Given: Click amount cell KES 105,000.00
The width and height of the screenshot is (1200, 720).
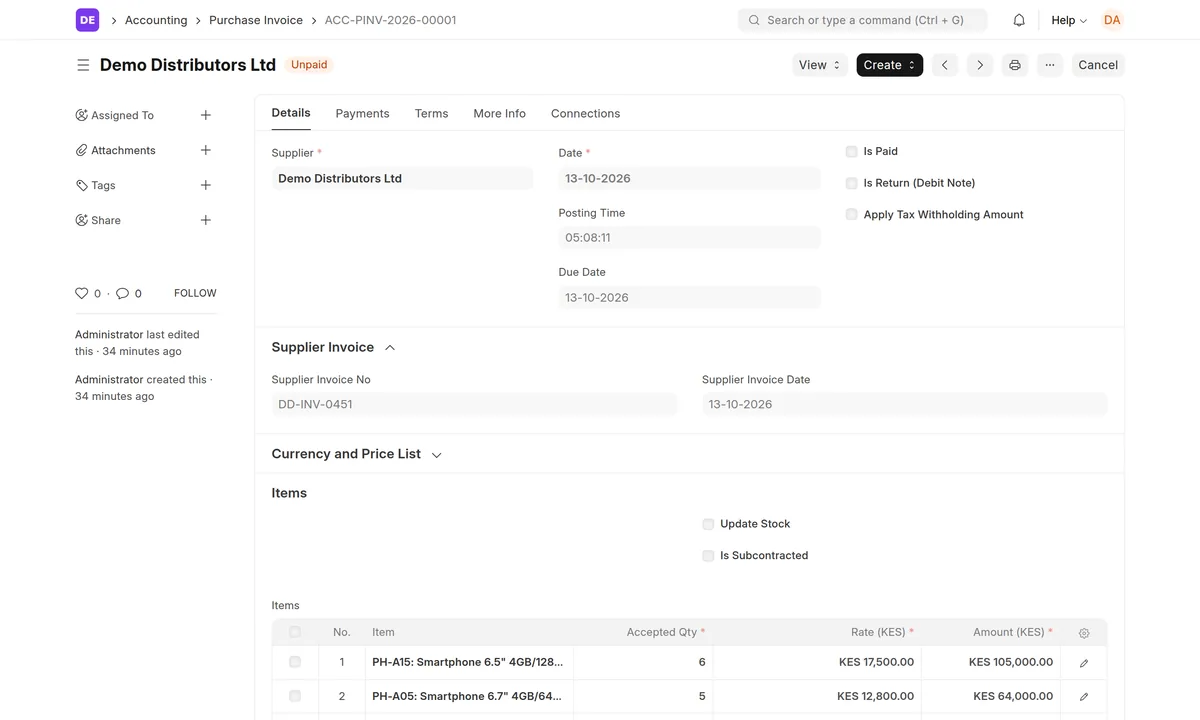Looking at the screenshot, I should click(990, 662).
